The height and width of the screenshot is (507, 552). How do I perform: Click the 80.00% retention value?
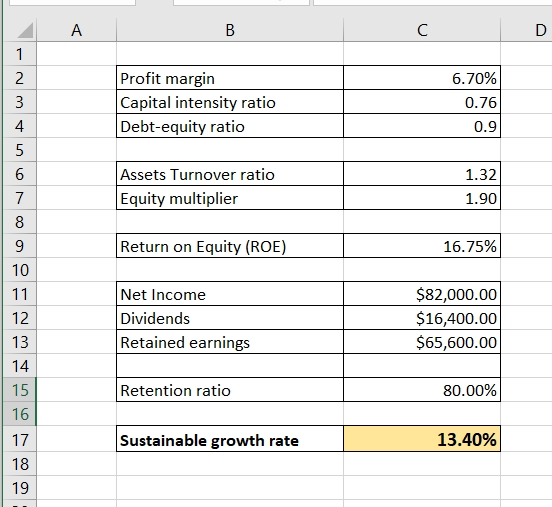click(x=422, y=389)
